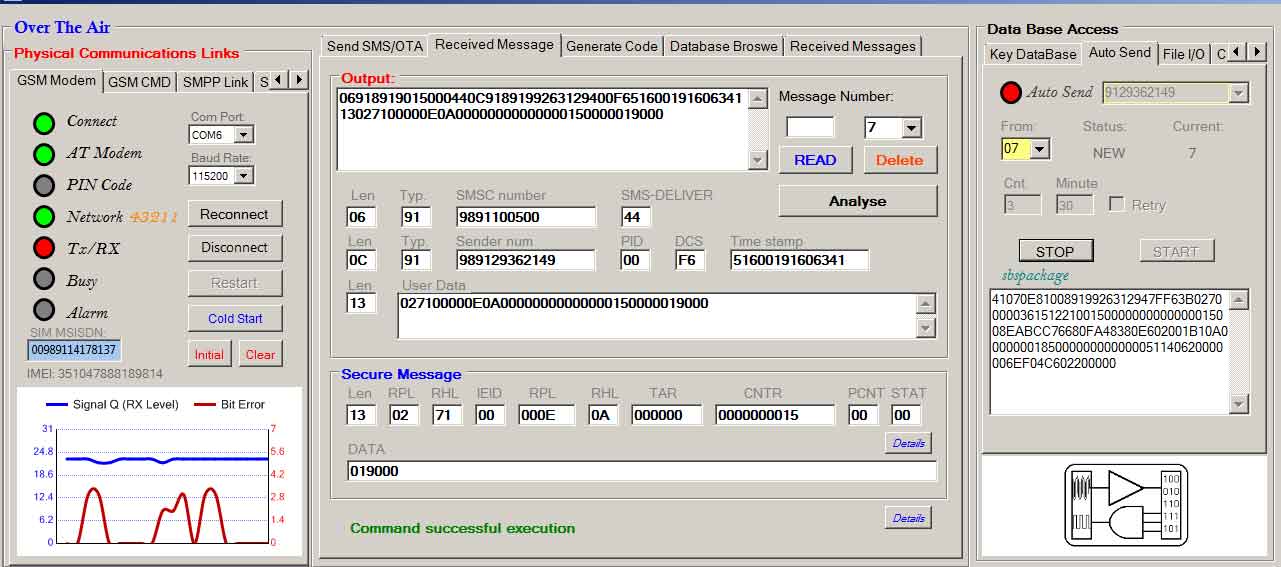
Task: Click the Analyse button
Action: click(858, 201)
